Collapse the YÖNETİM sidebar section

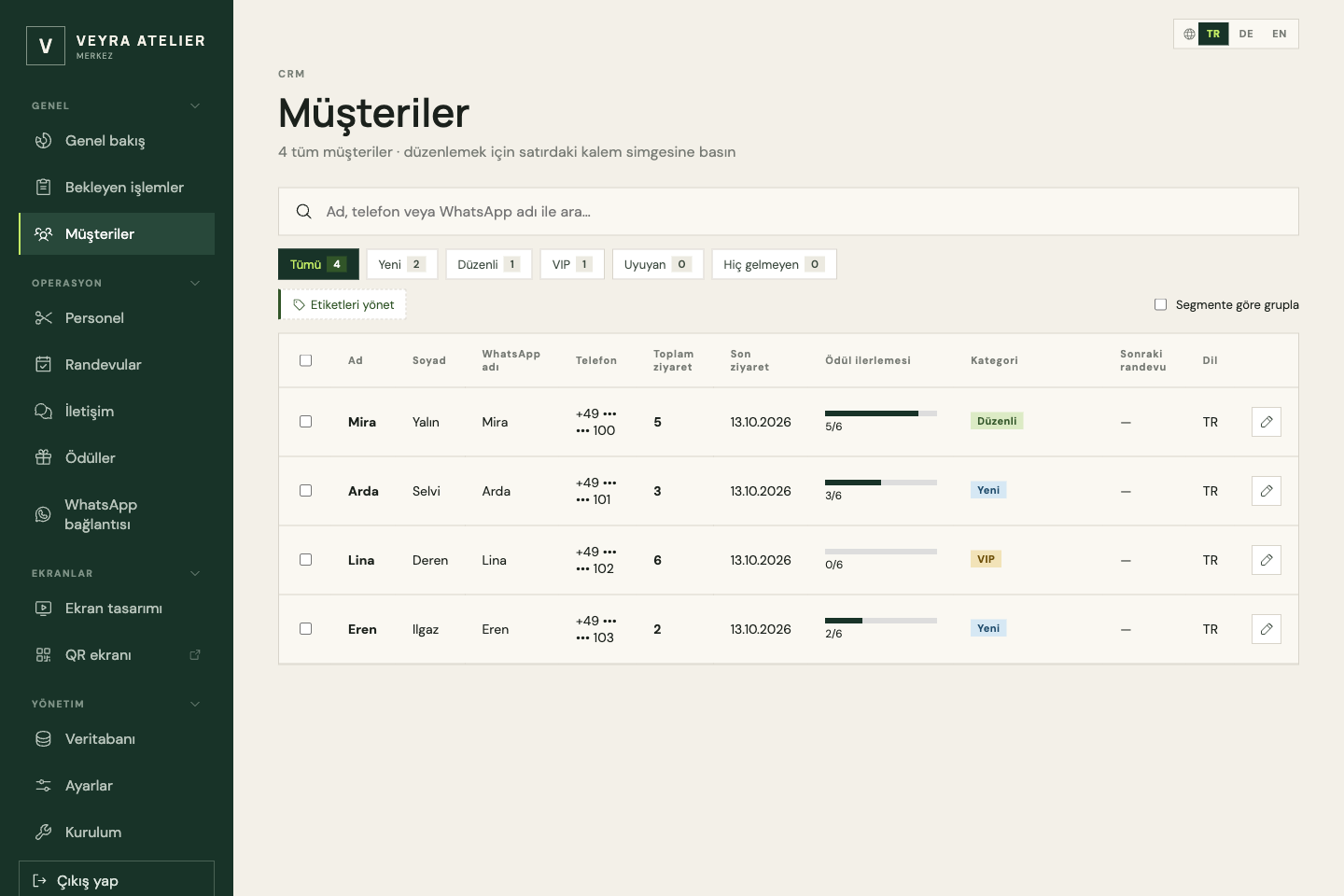tap(195, 704)
